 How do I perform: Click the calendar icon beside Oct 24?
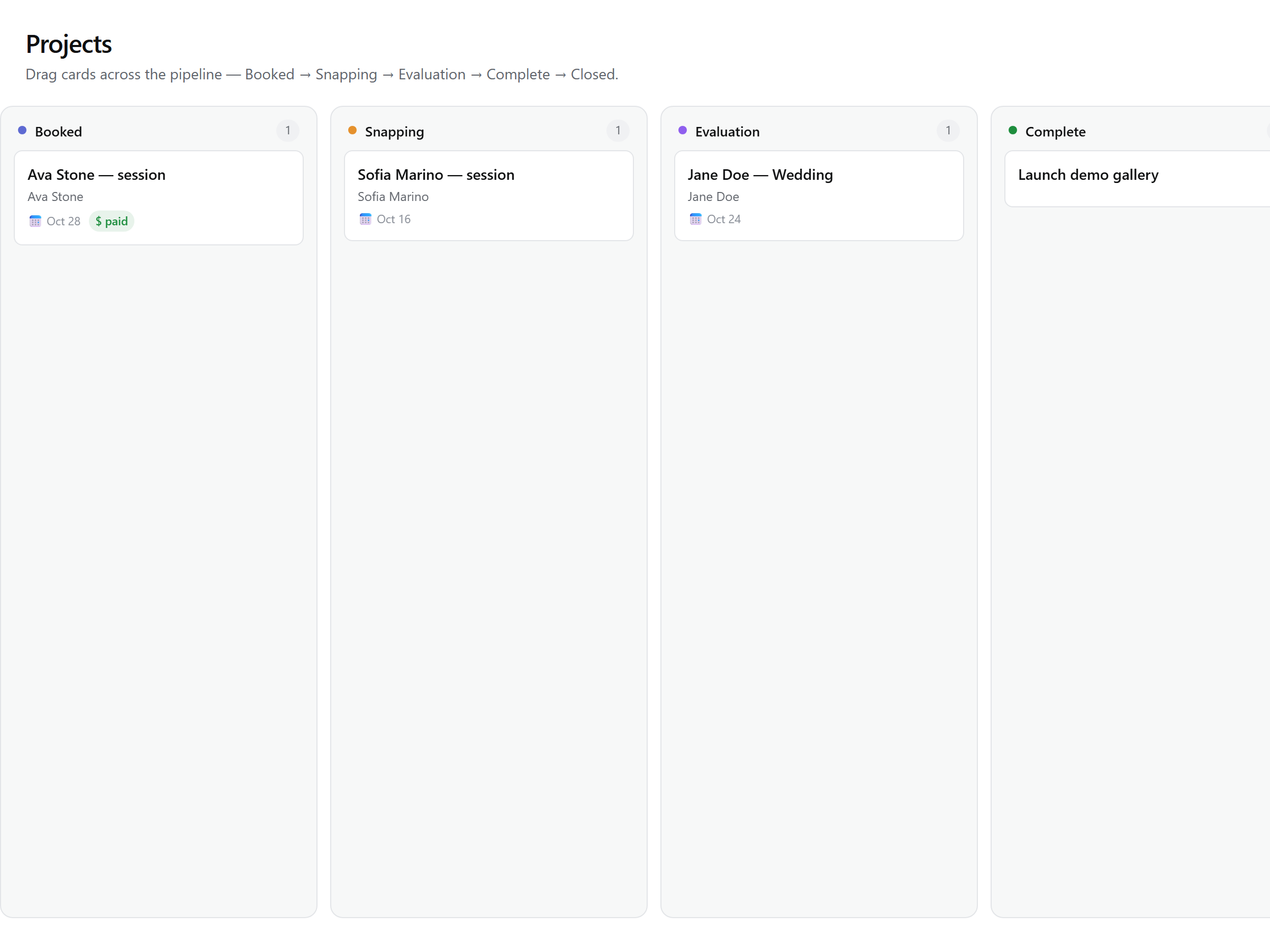click(x=695, y=219)
